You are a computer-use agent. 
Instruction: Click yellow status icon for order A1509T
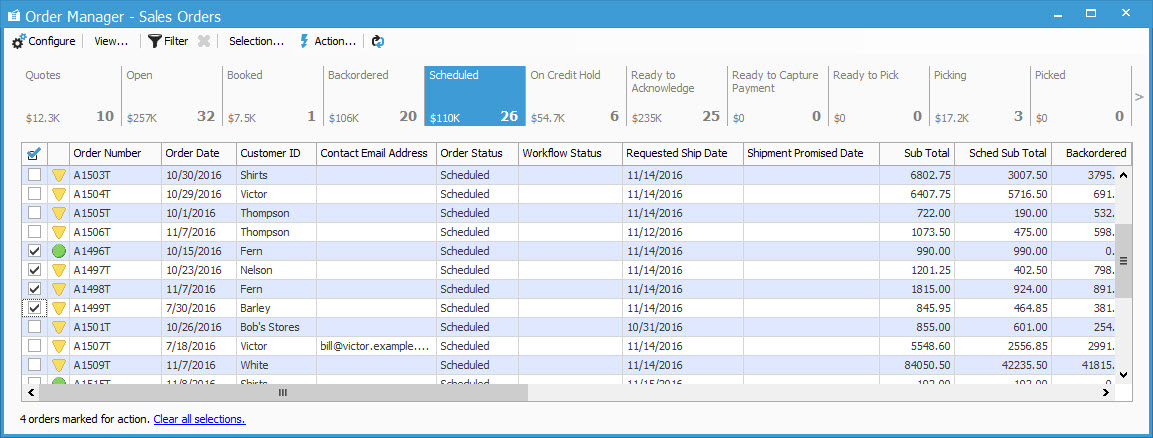click(x=59, y=365)
